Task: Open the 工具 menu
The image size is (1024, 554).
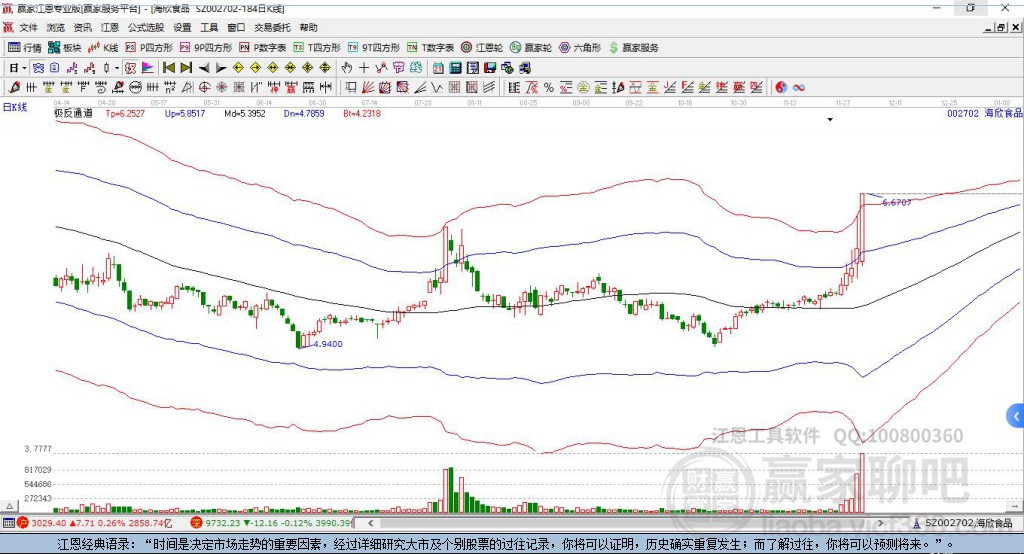Action: click(x=209, y=27)
